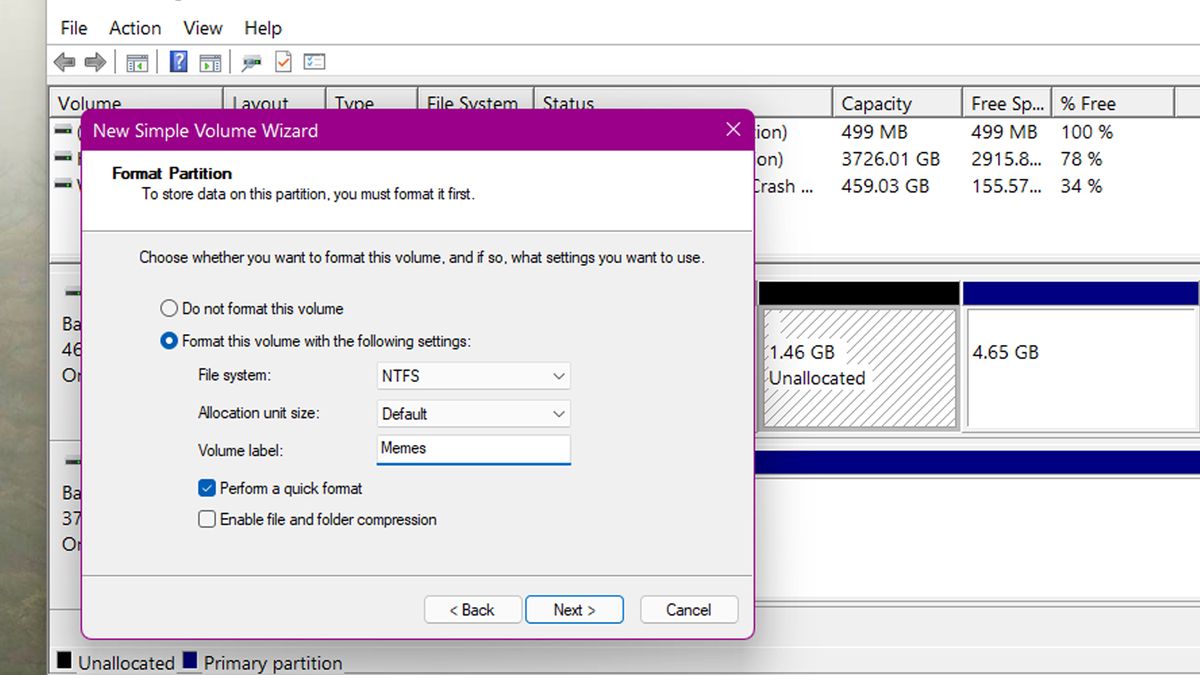This screenshot has width=1200, height=675.
Task: Click the 2915.8... free space cell
Action: point(1007,159)
